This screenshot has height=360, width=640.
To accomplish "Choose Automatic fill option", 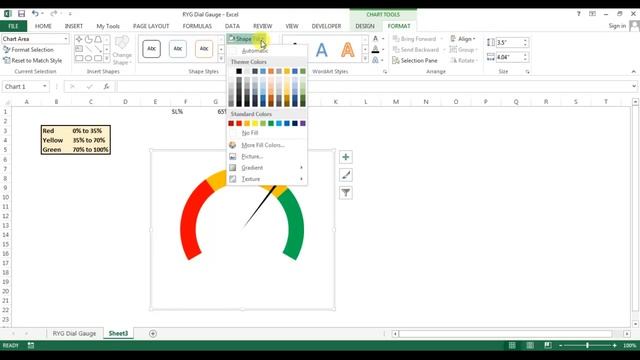I will pyautogui.click(x=255, y=51).
